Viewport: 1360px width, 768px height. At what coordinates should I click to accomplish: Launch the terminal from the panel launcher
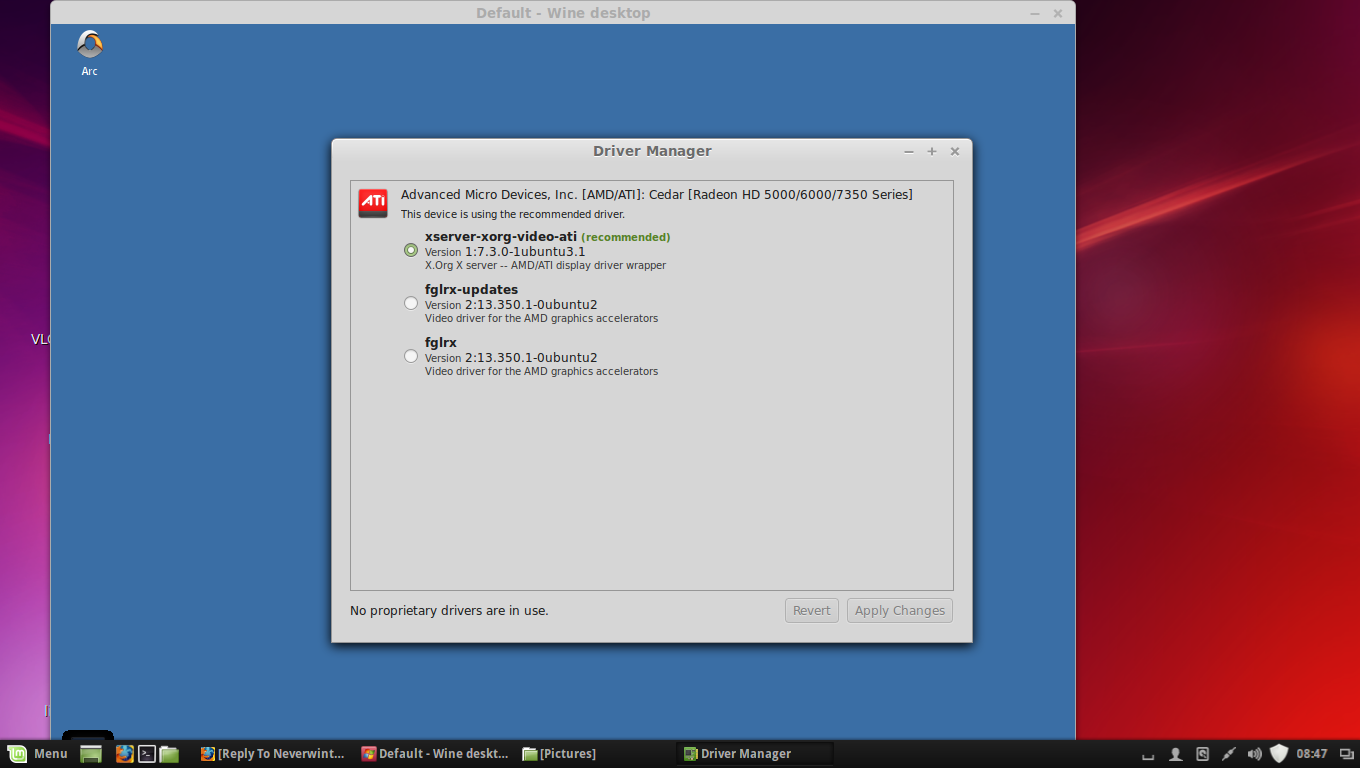pyautogui.click(x=147, y=754)
